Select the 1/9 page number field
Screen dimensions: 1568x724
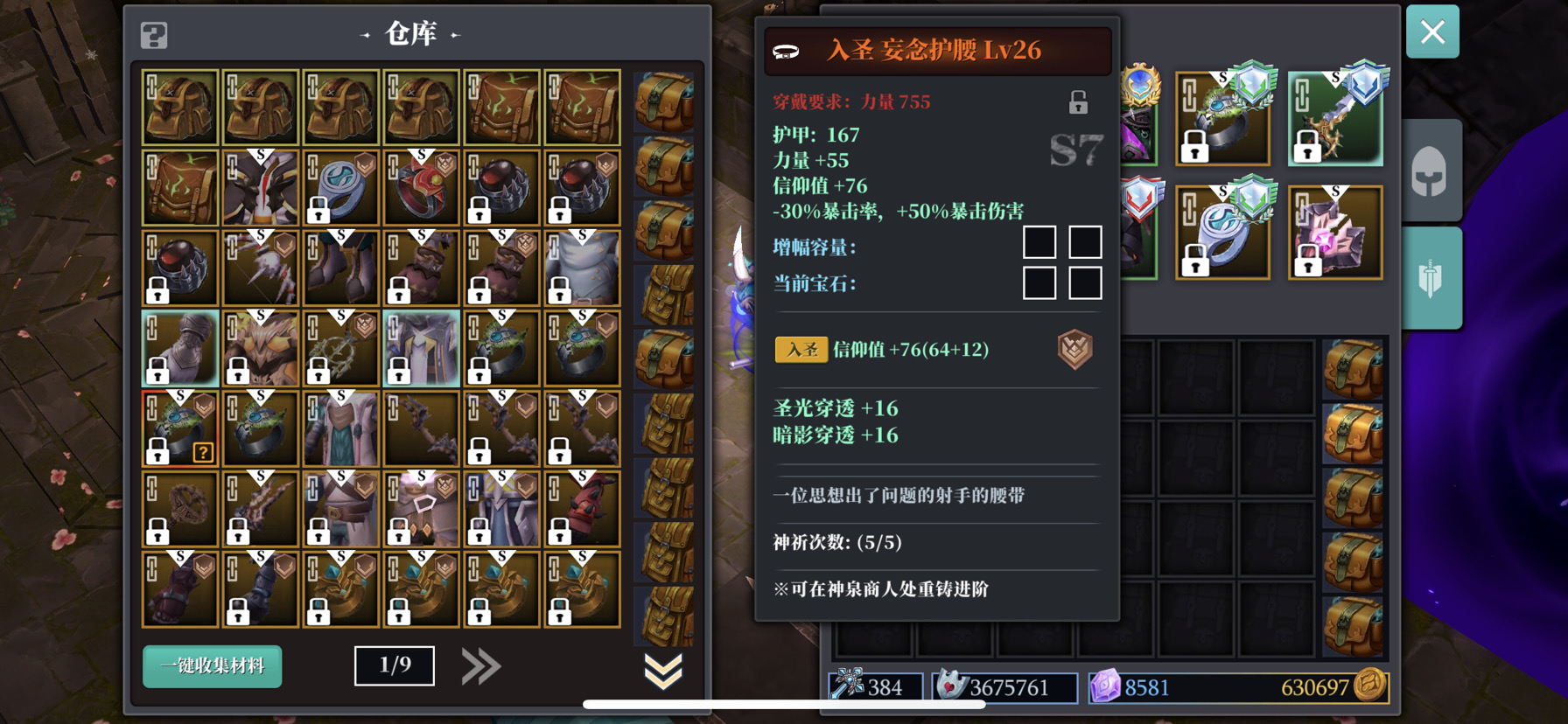395,665
